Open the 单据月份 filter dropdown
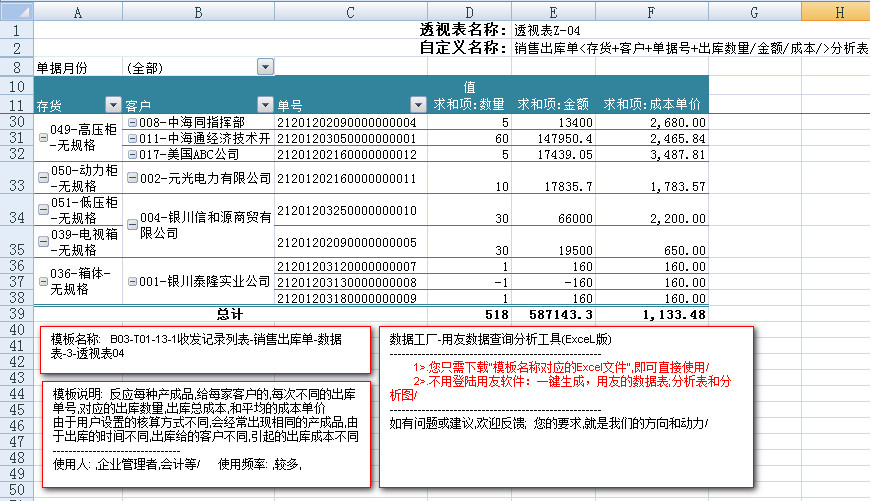This screenshot has height=501, width=870. point(265,67)
